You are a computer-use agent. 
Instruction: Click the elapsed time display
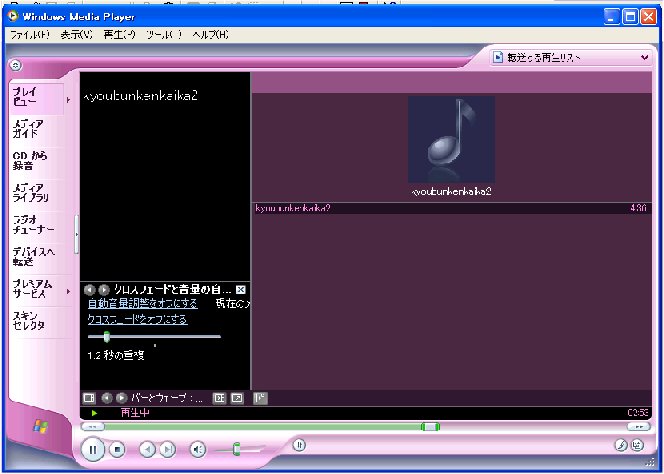coord(637,413)
